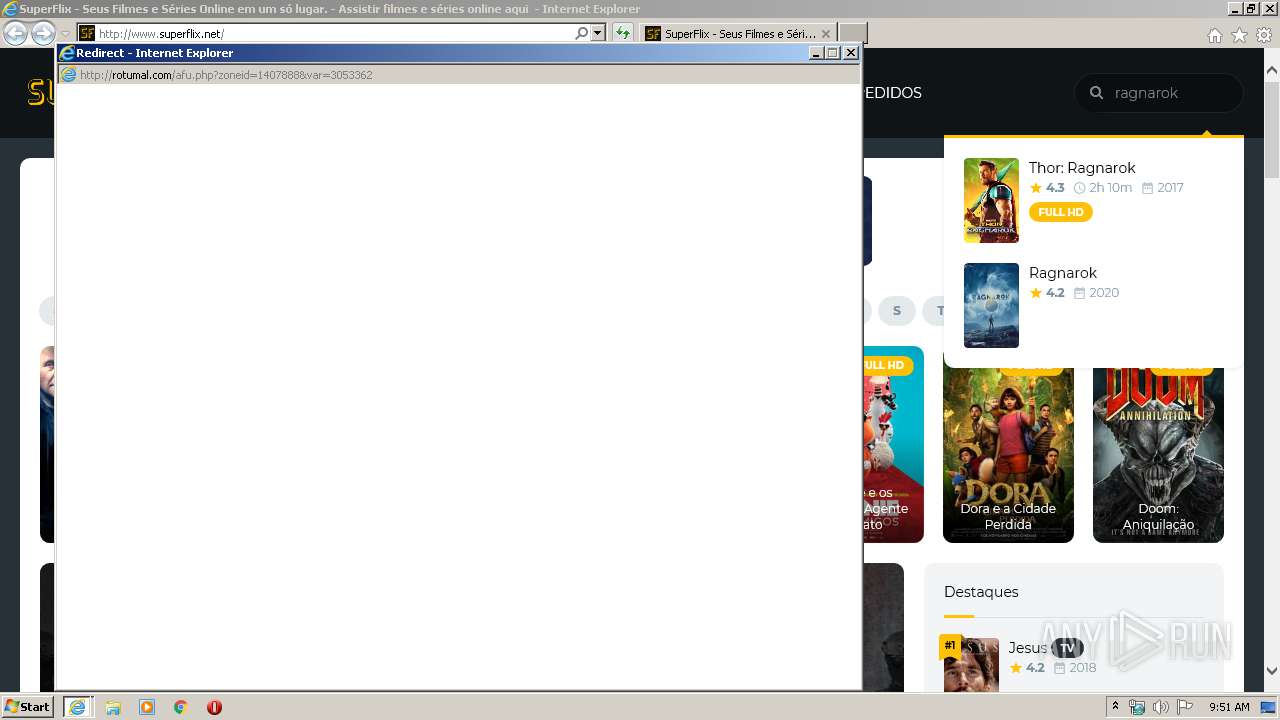This screenshot has width=1280, height=720.
Task: Open Windows Explorer folder taskbar icon
Action: point(113,707)
